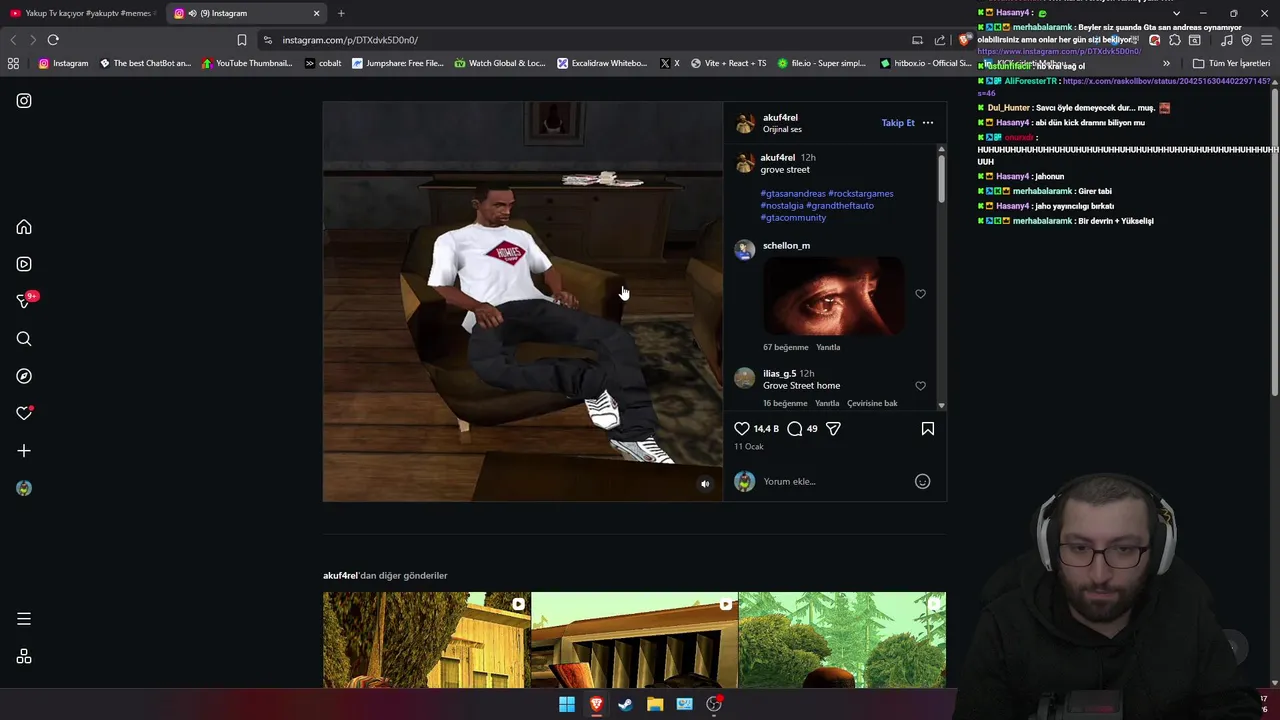Open first related post thumbnail from akuf4rel

pyautogui.click(x=426, y=640)
